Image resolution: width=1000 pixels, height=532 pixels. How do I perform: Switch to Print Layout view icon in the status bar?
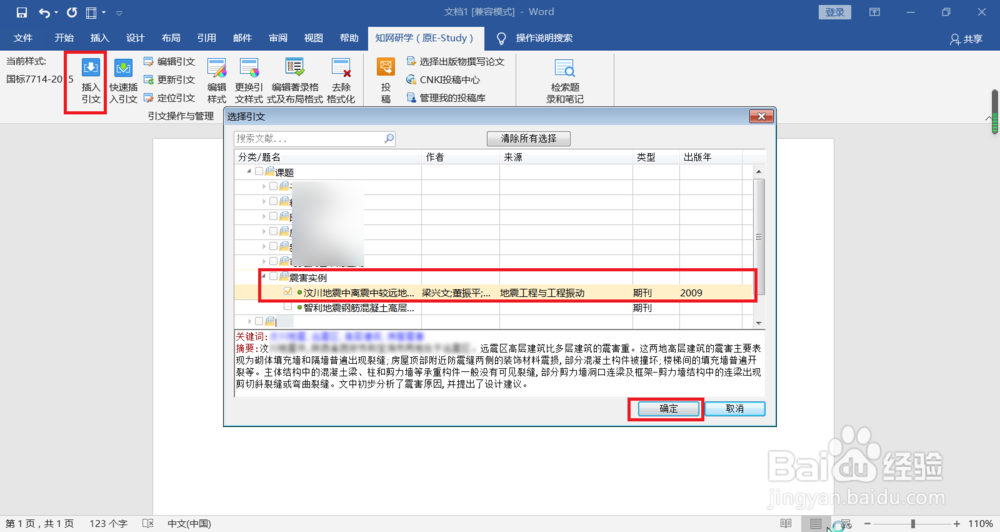[x=816, y=524]
